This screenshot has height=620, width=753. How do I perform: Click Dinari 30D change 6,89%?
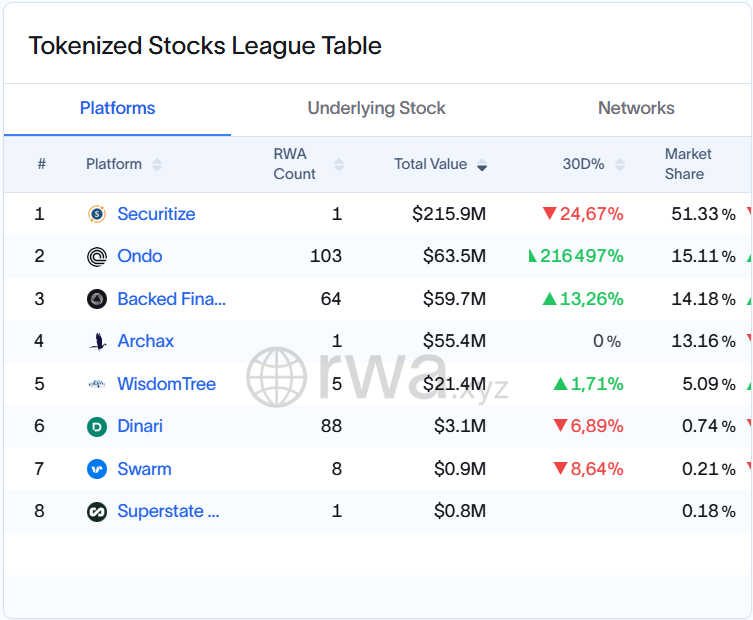[588, 426]
